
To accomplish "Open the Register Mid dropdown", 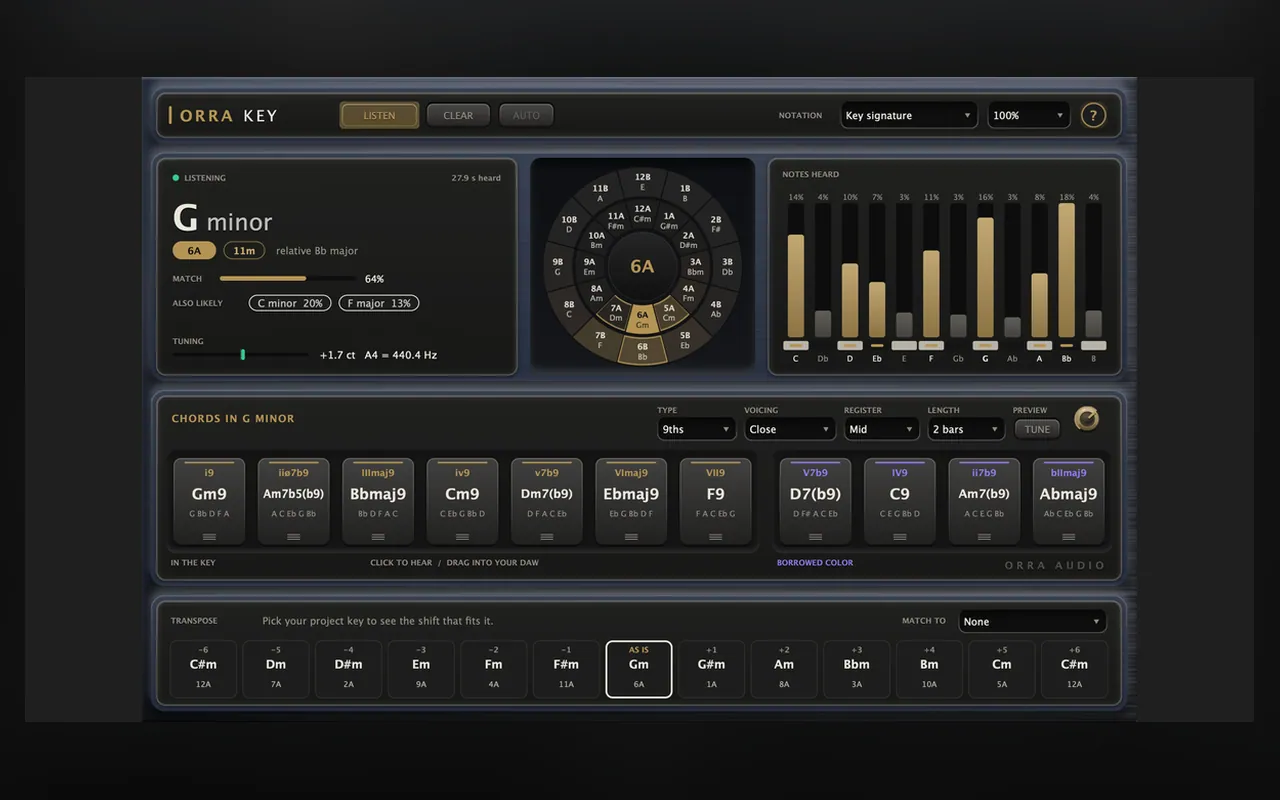I will pos(881,429).
